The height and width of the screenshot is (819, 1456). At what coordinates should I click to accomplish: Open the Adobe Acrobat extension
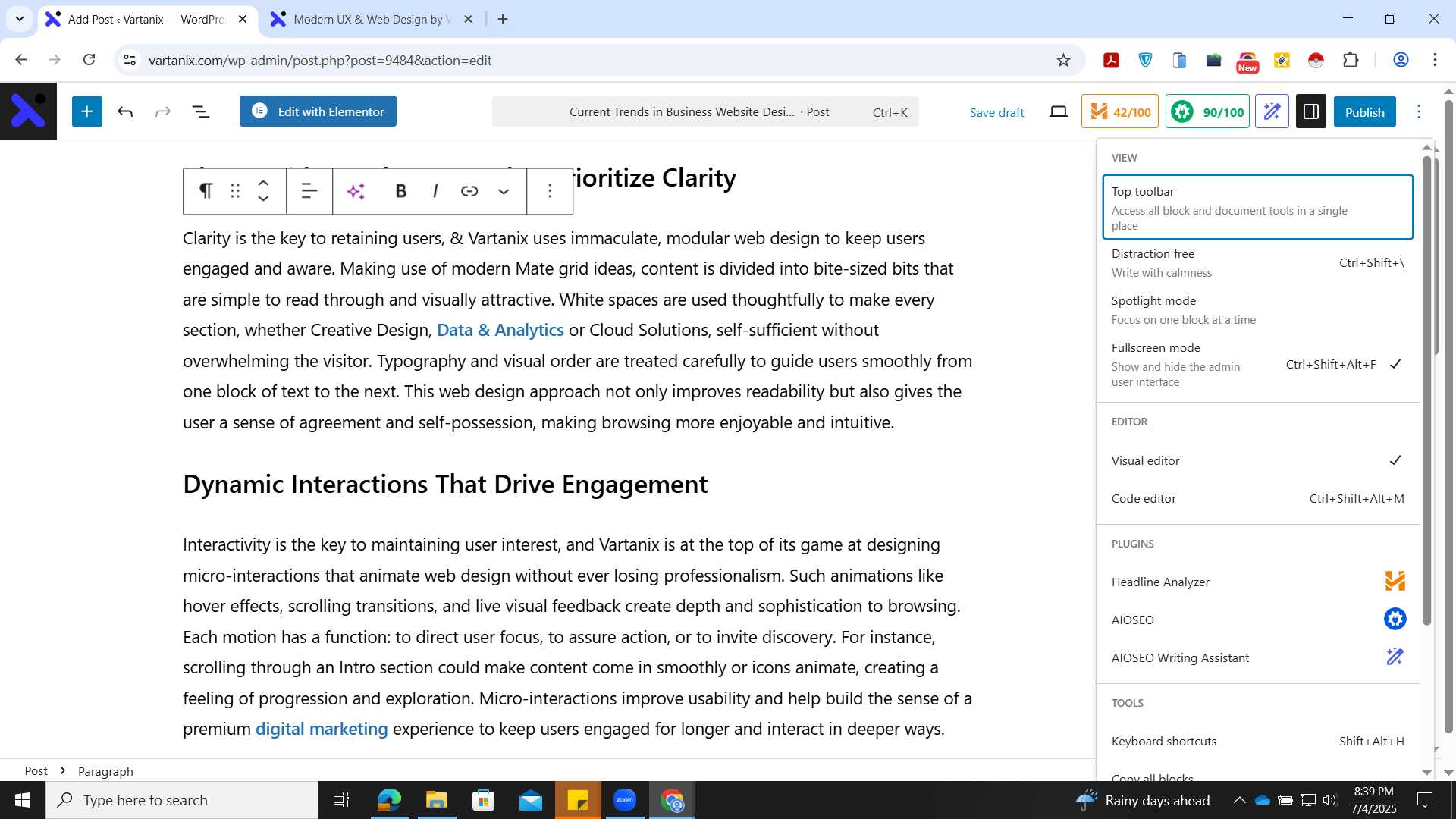(1111, 60)
